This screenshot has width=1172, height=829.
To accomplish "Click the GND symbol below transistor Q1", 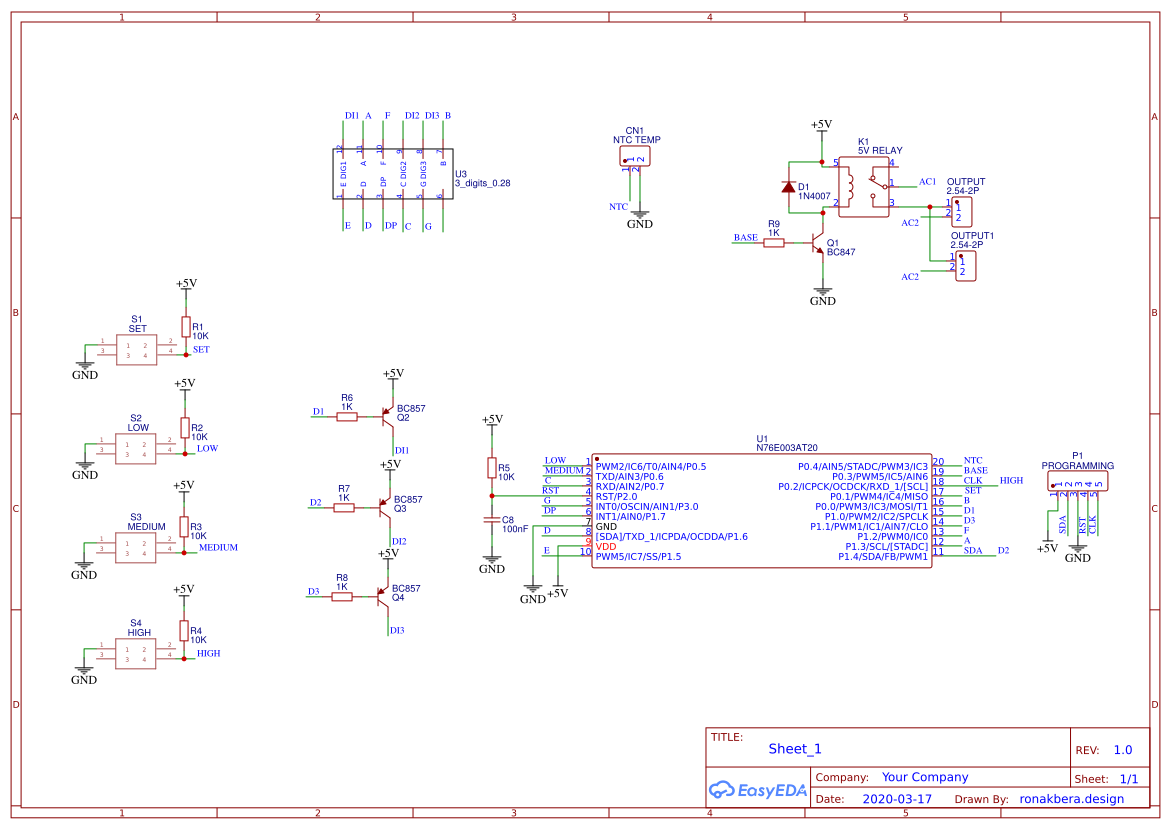I will click(821, 293).
